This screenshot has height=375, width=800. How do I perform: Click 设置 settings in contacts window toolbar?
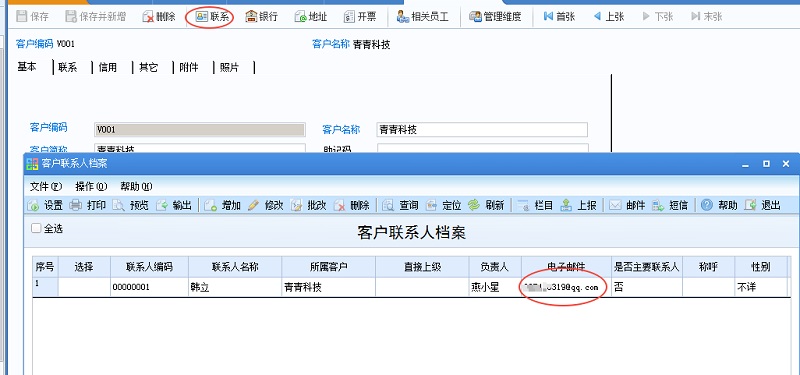pos(46,205)
